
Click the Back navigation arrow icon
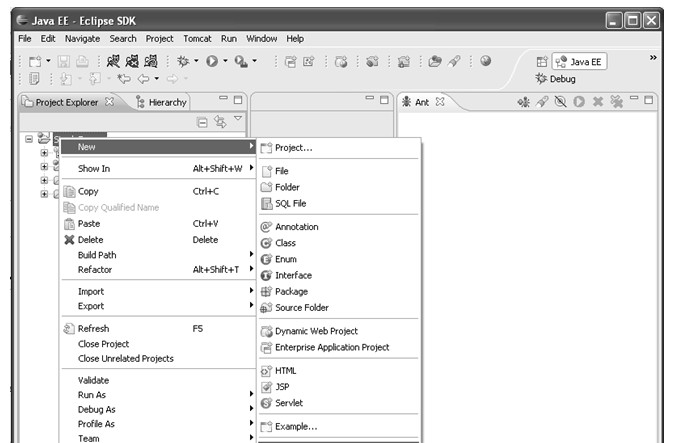tap(143, 79)
